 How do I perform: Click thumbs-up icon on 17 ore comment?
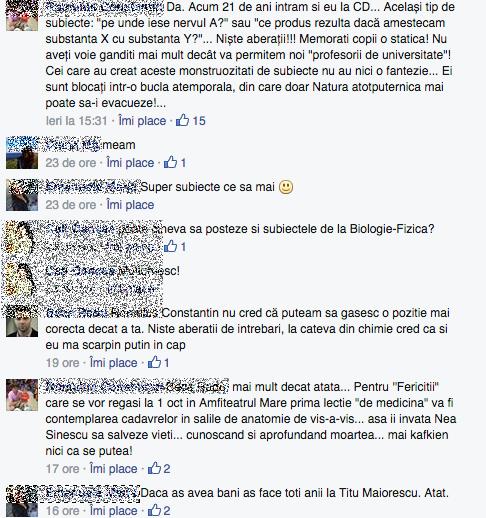point(154,468)
